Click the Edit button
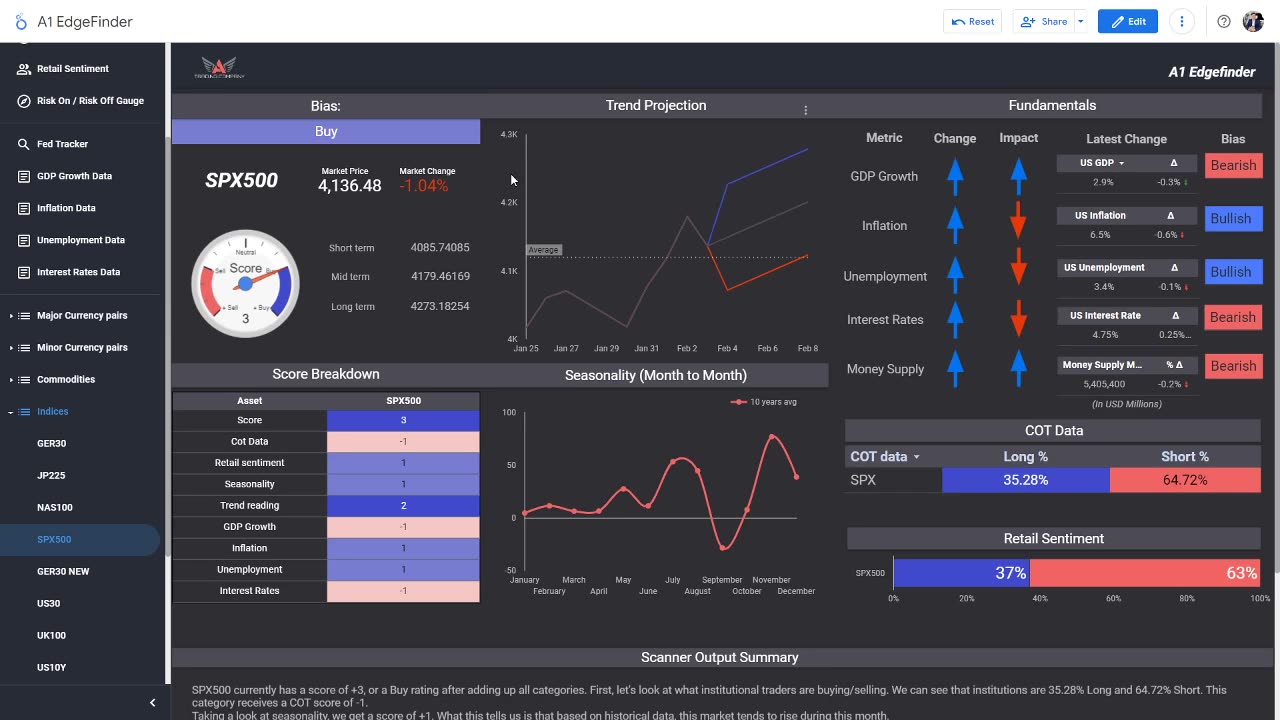 point(1128,22)
